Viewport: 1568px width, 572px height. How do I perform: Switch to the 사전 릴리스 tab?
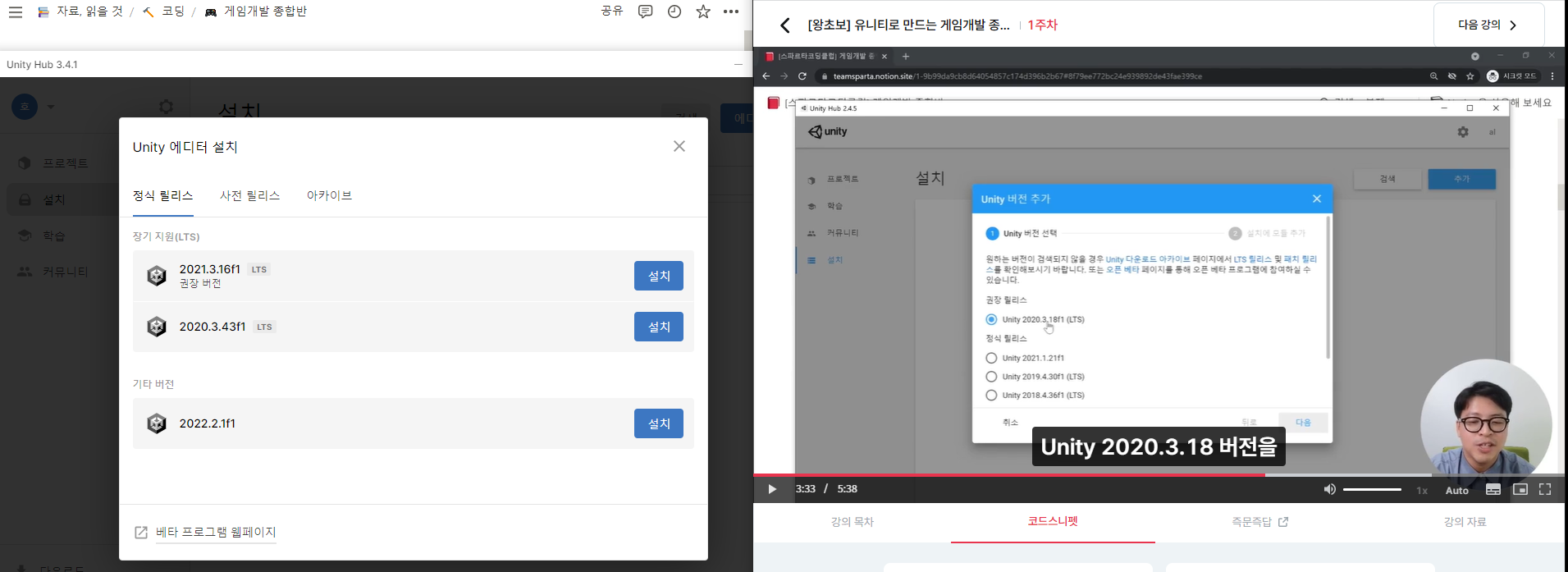point(250,195)
